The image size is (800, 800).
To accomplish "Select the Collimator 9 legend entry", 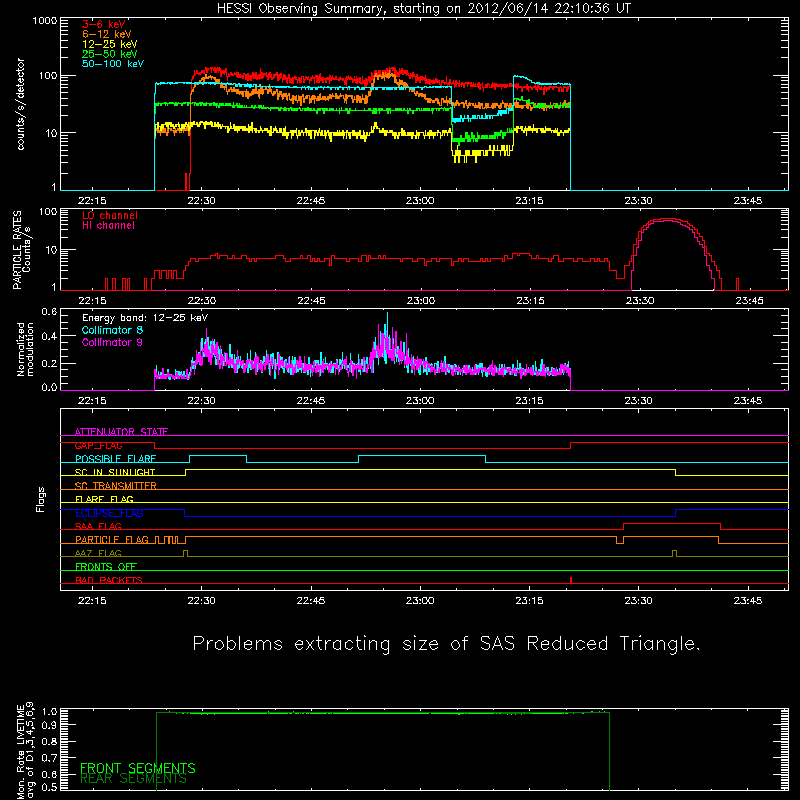I will (112, 342).
